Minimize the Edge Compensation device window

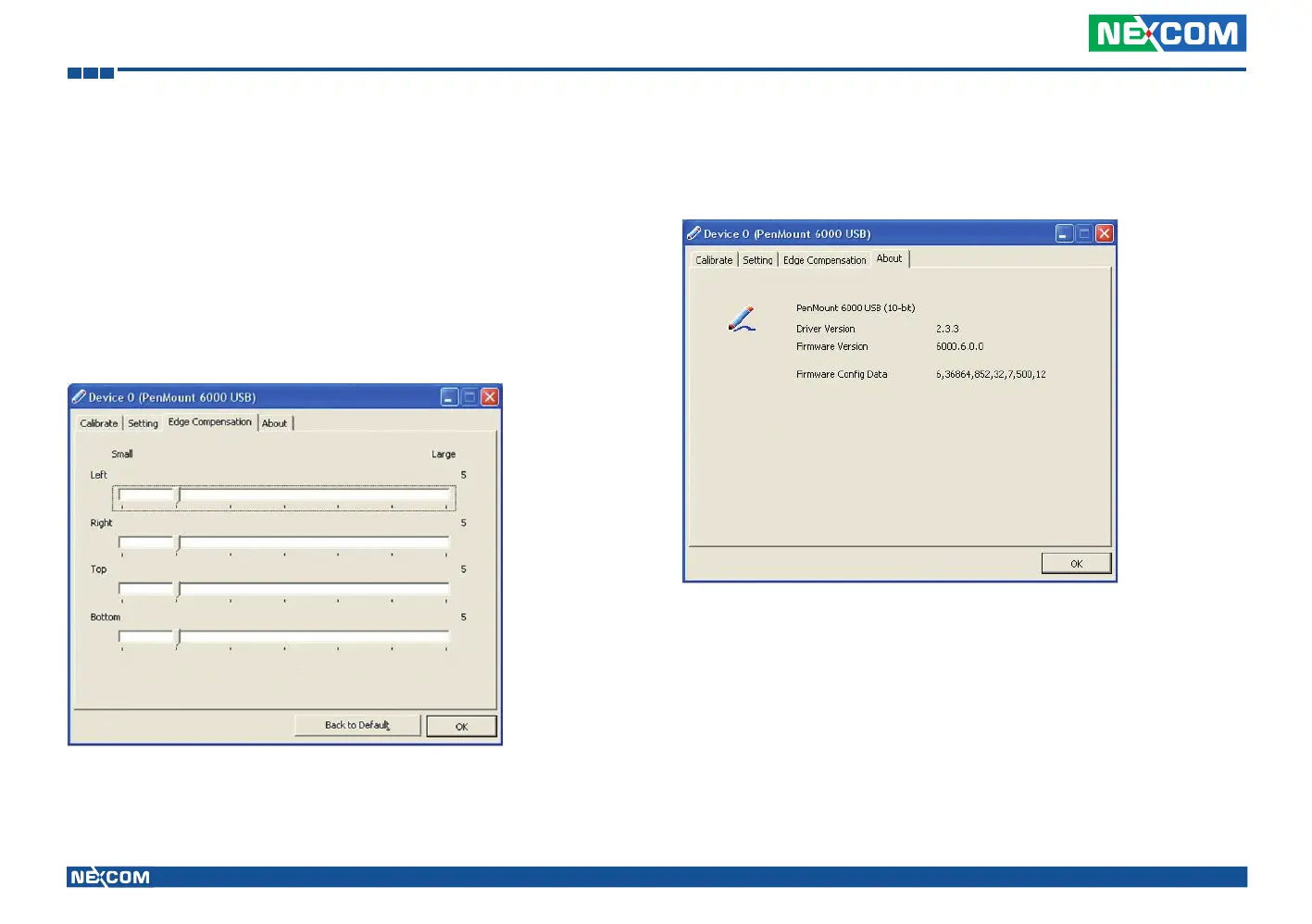coord(449,397)
